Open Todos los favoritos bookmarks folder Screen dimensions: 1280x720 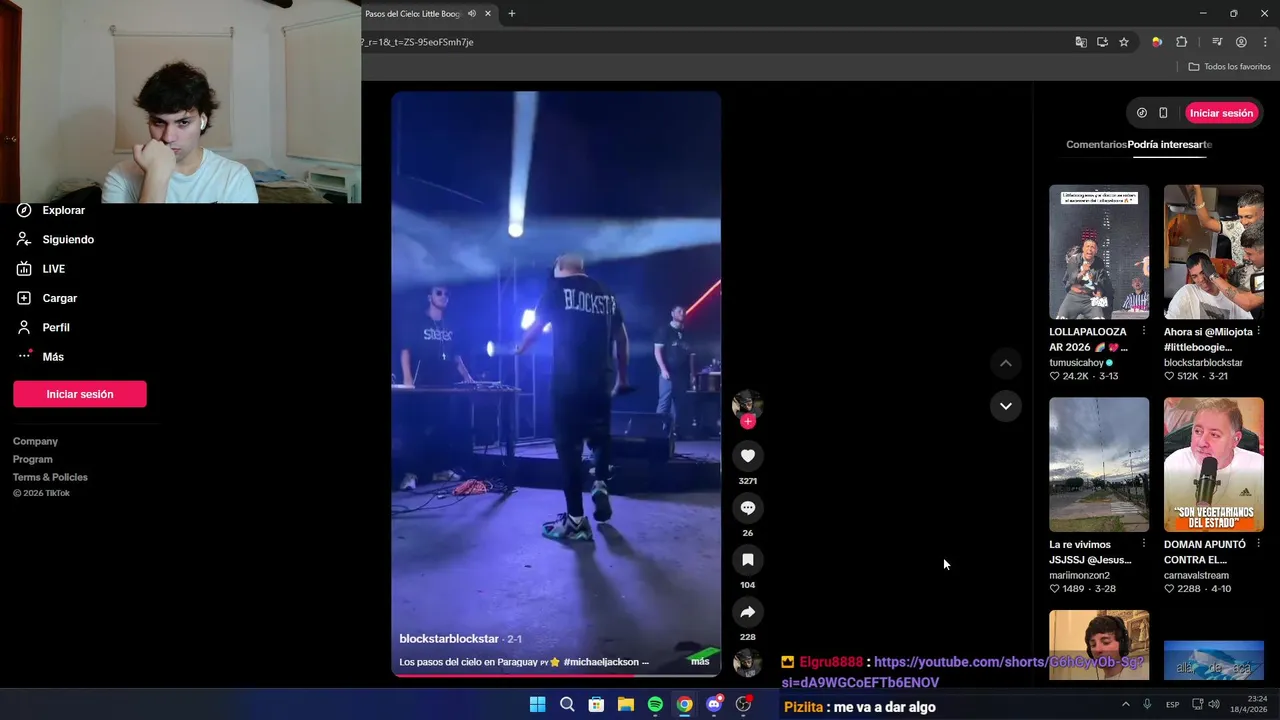tap(1229, 66)
